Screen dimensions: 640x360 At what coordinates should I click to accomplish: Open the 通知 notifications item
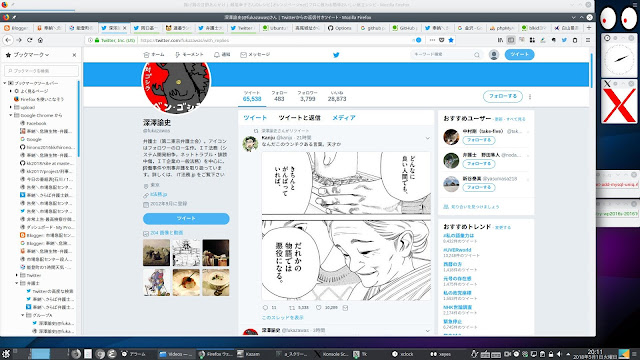pos(222,55)
